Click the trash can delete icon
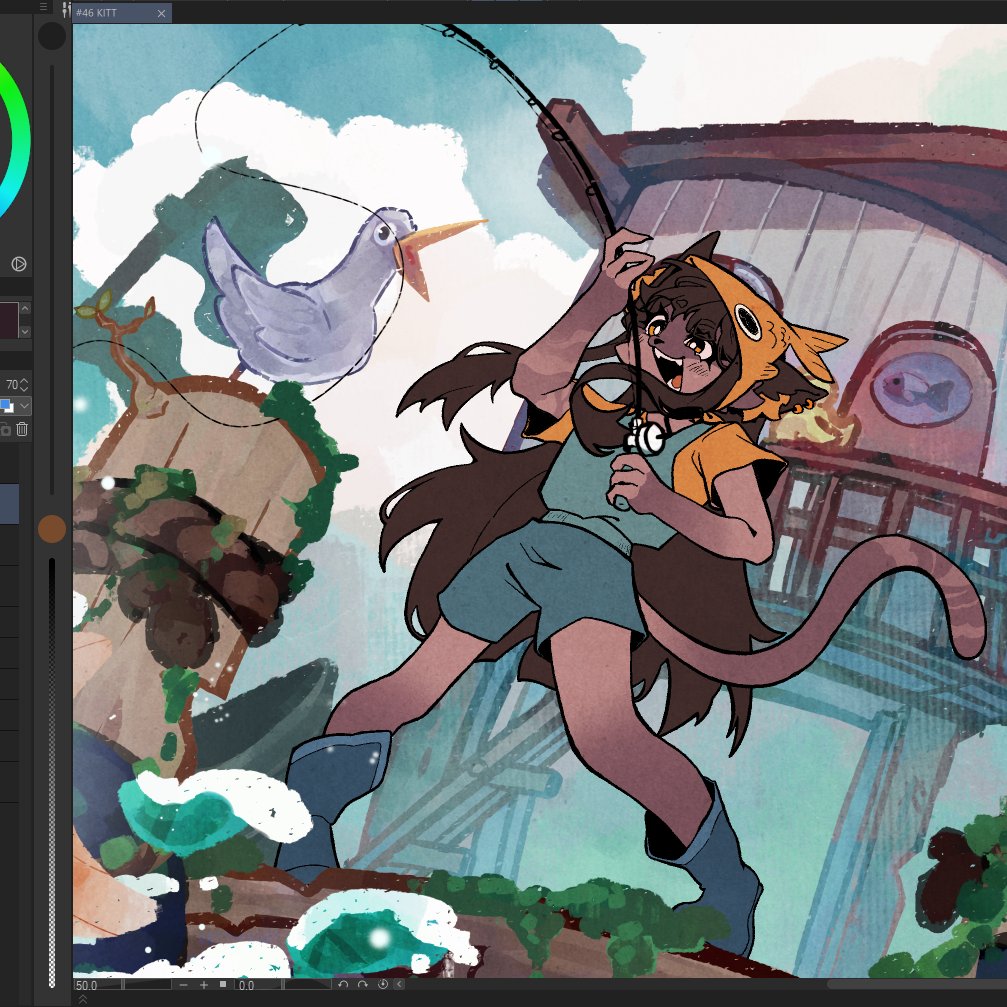Viewport: 1007px width, 1007px height. click(22, 429)
